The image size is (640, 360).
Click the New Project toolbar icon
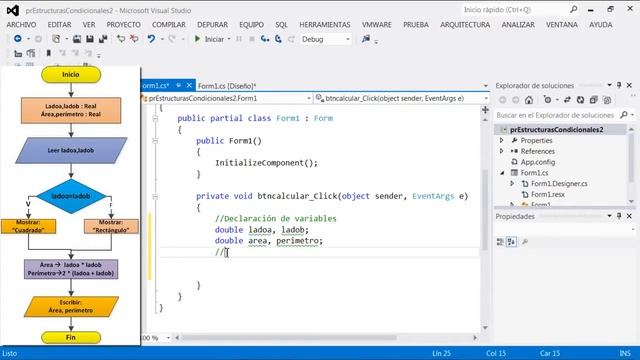56,39
